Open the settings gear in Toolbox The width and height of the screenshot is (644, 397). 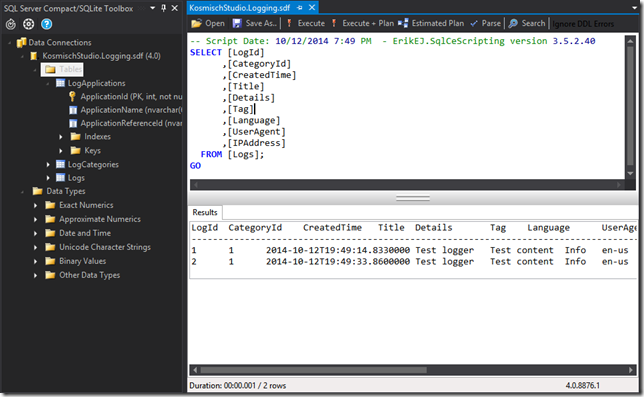point(28,24)
